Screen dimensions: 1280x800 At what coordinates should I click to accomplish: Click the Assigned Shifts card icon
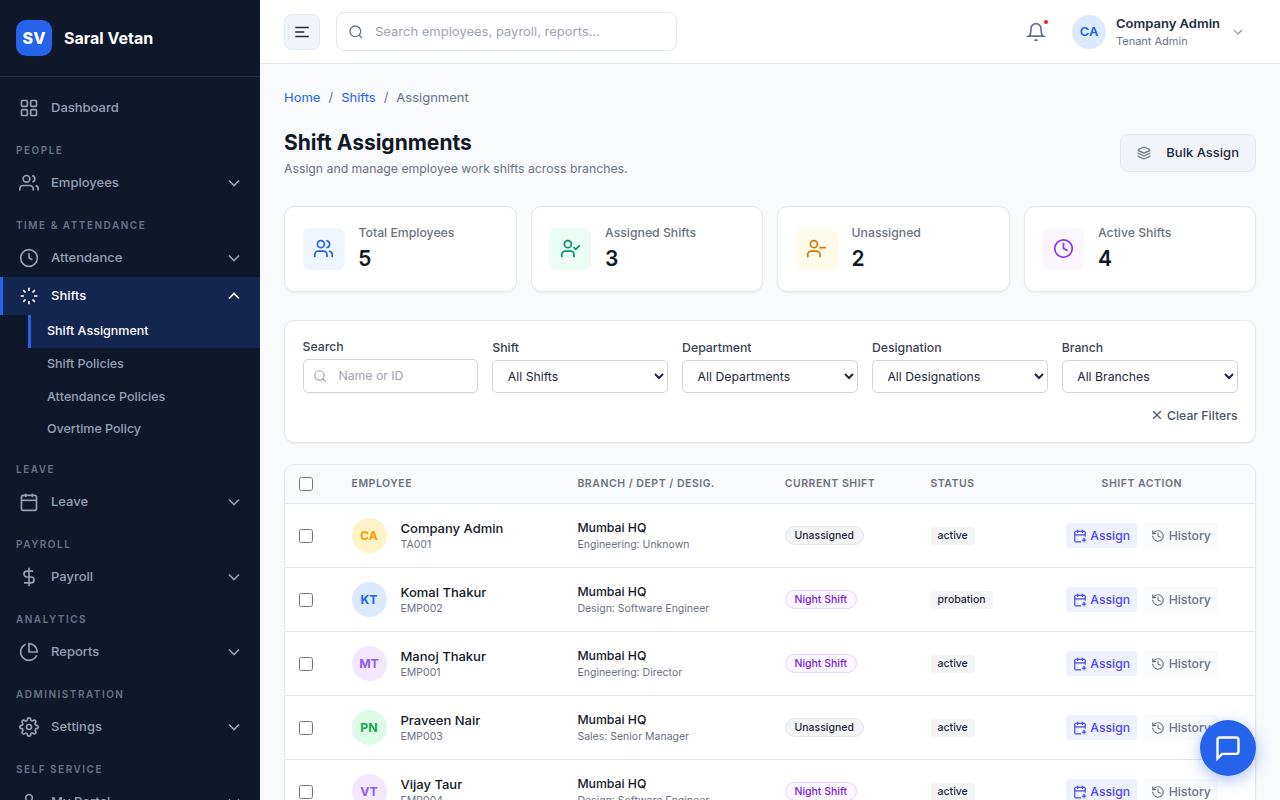570,249
